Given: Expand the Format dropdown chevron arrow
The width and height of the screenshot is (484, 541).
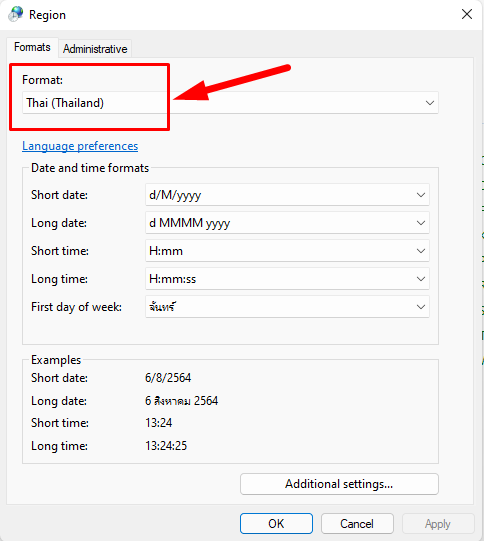Looking at the screenshot, I should coord(429,103).
